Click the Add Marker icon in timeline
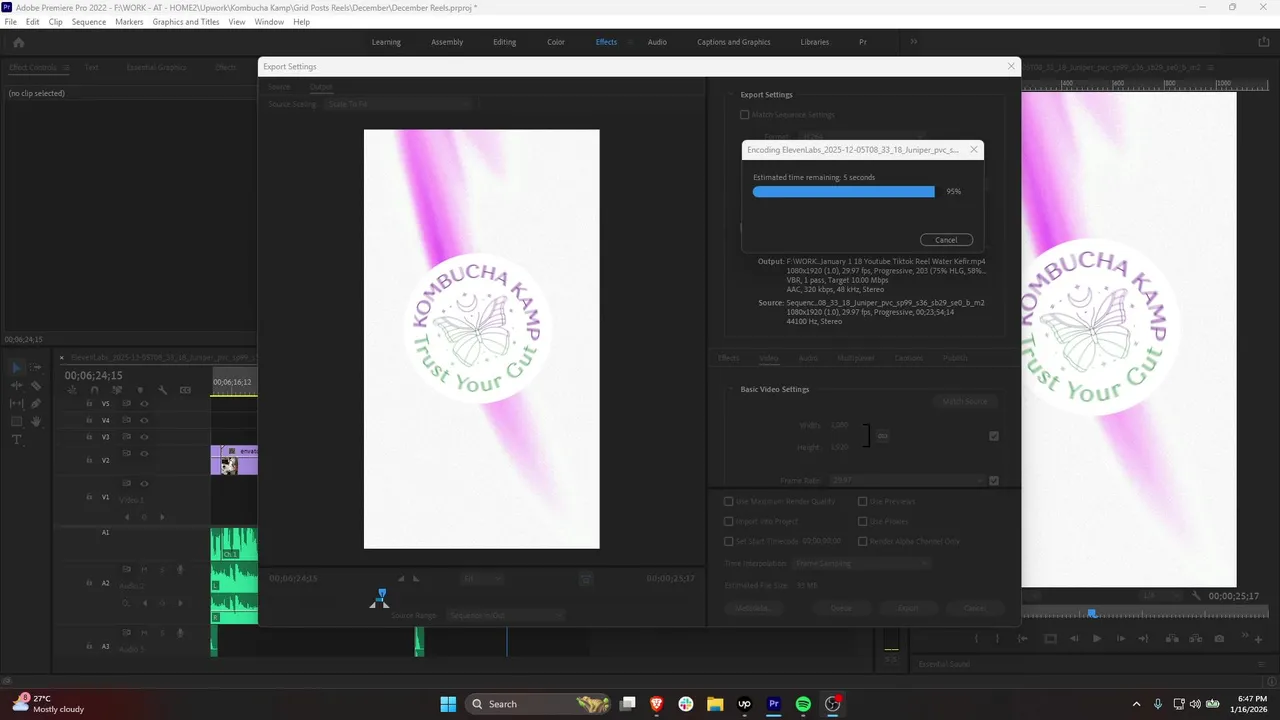Viewport: 1280px width, 720px height. pyautogui.click(x=140, y=390)
